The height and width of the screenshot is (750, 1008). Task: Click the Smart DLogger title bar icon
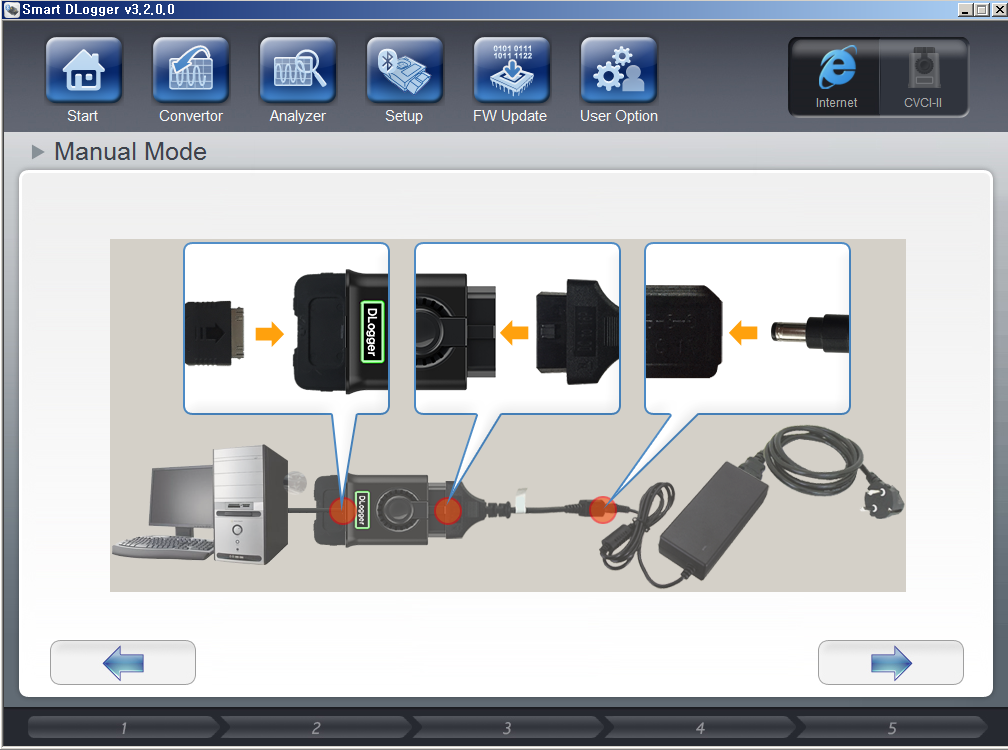pos(12,10)
